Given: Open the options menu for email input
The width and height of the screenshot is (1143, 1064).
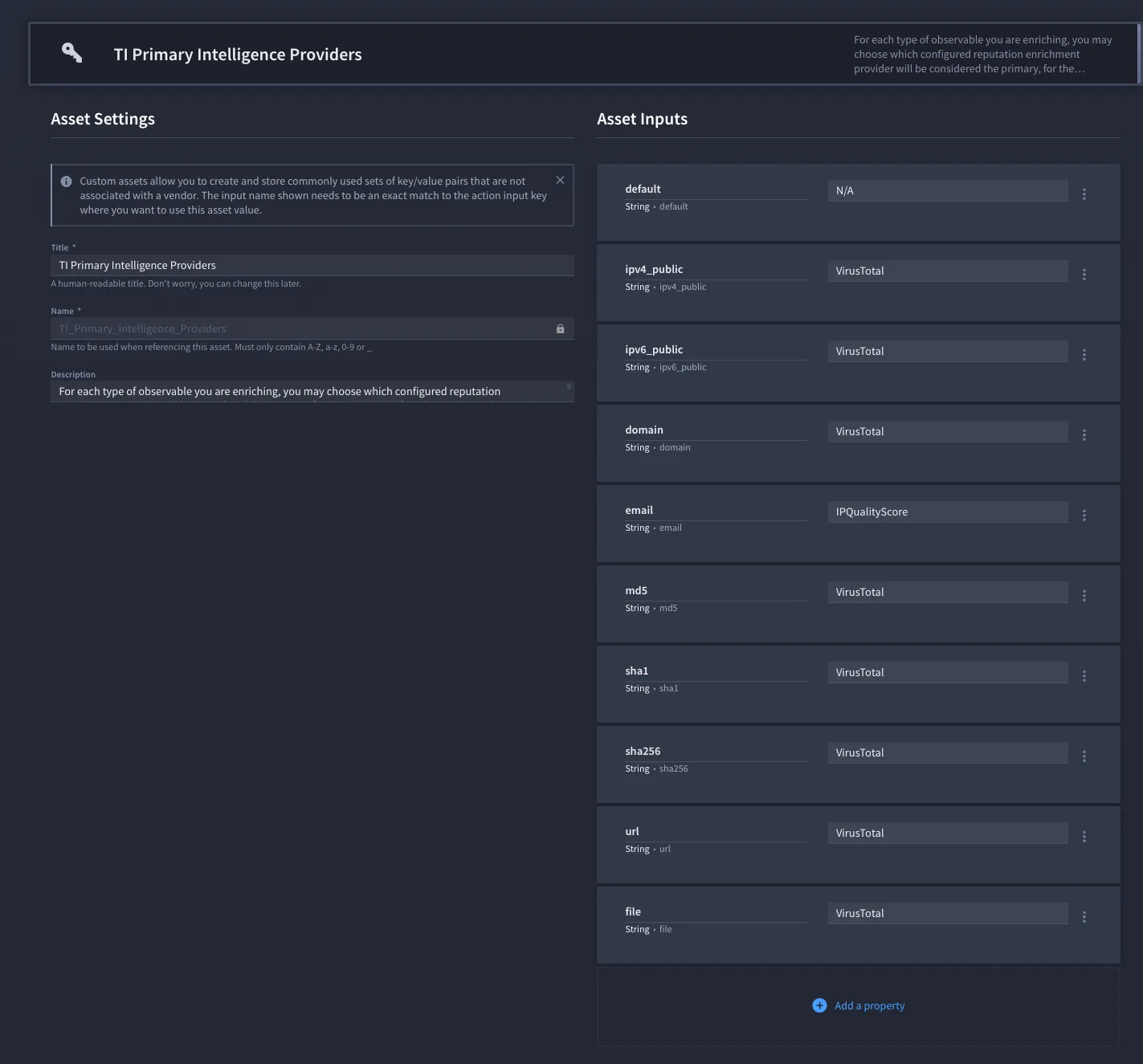Looking at the screenshot, I should click(1084, 516).
